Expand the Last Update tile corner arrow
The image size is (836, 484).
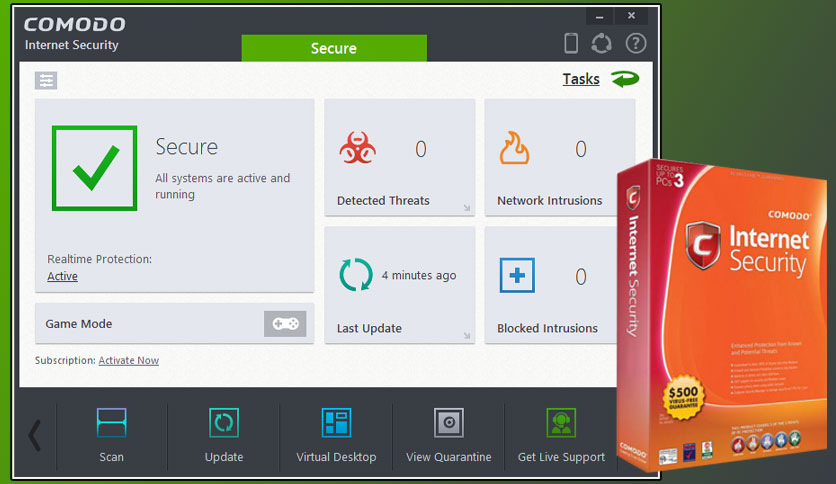[467, 336]
